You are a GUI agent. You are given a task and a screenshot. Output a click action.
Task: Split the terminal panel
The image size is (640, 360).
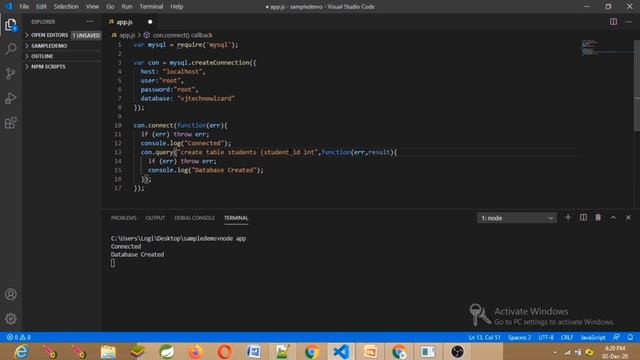click(x=583, y=218)
